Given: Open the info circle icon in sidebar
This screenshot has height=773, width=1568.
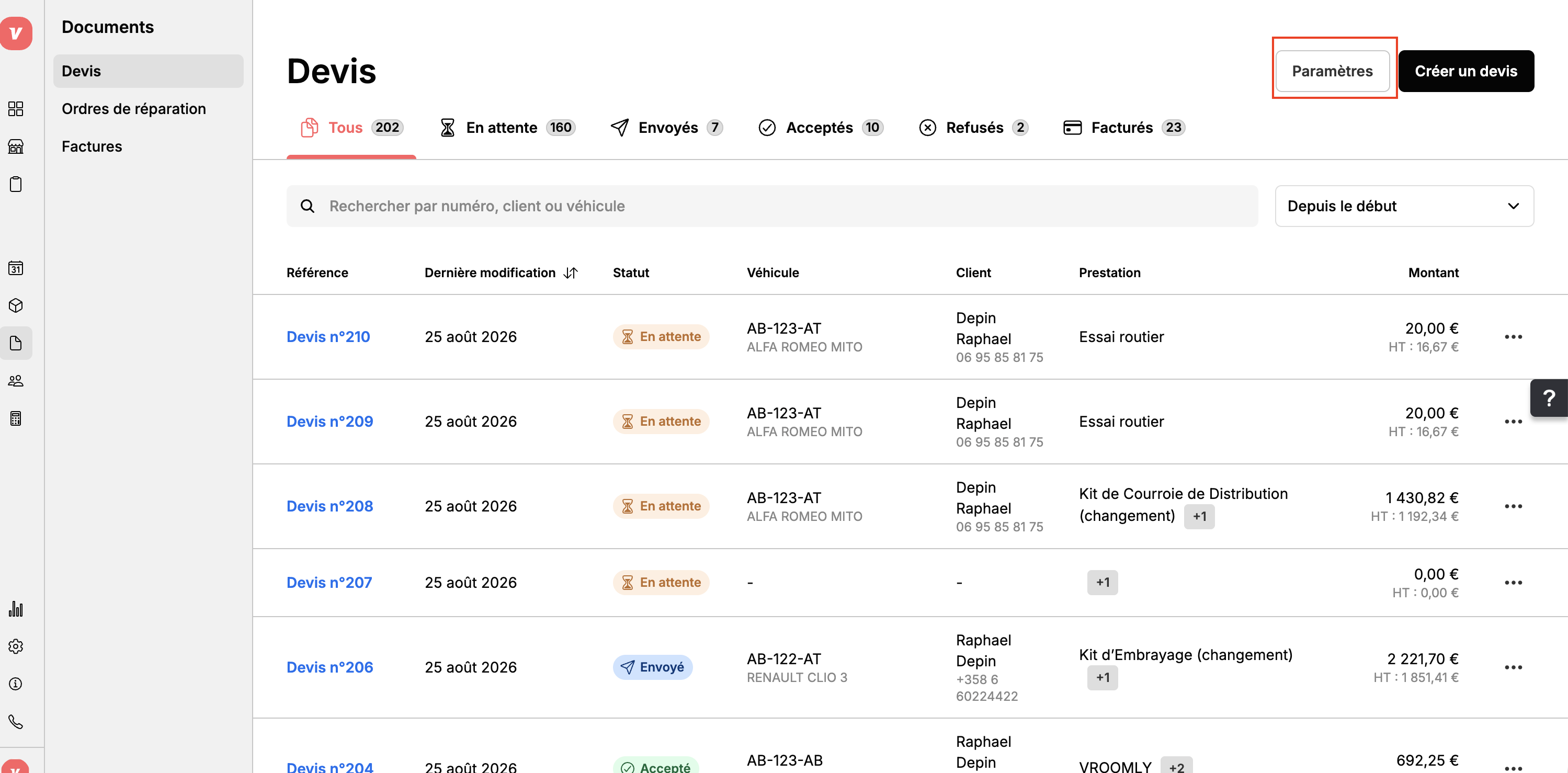Looking at the screenshot, I should point(16,684).
